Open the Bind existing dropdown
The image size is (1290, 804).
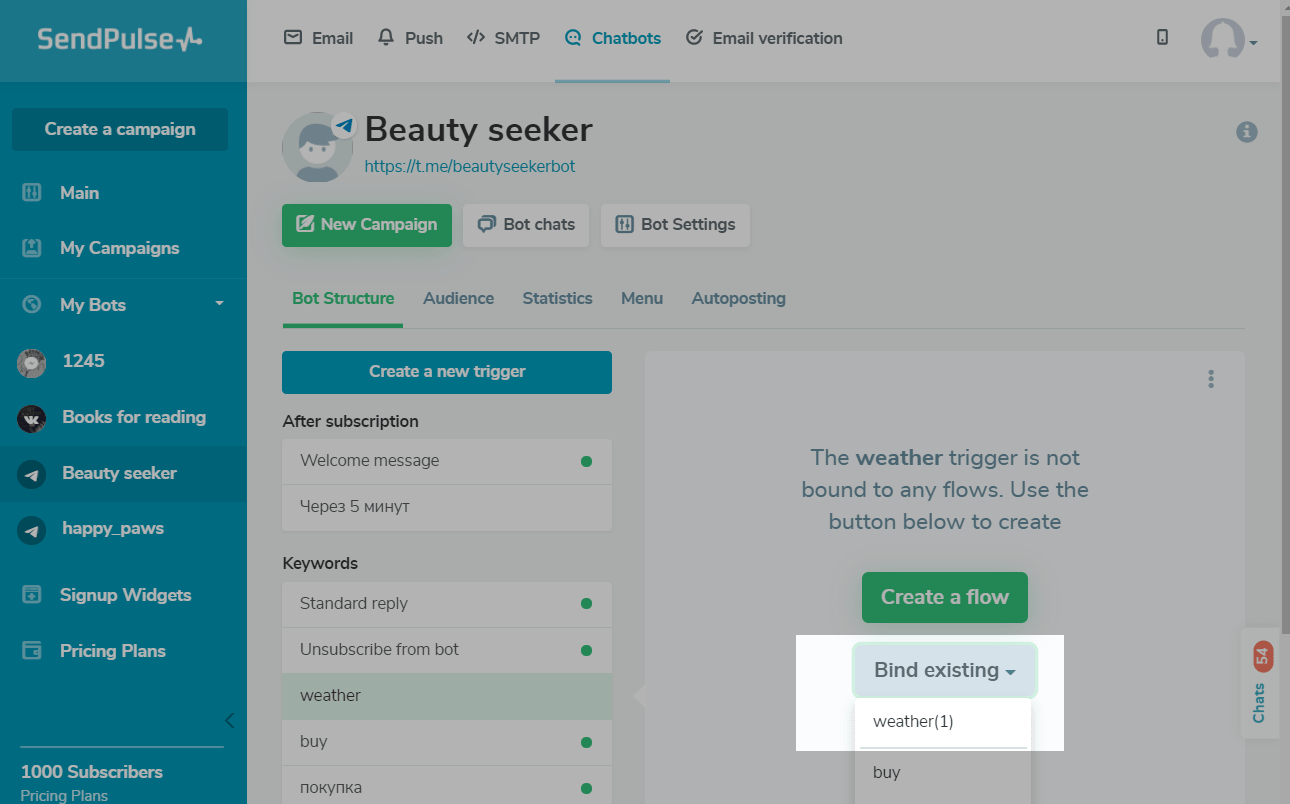tap(944, 670)
